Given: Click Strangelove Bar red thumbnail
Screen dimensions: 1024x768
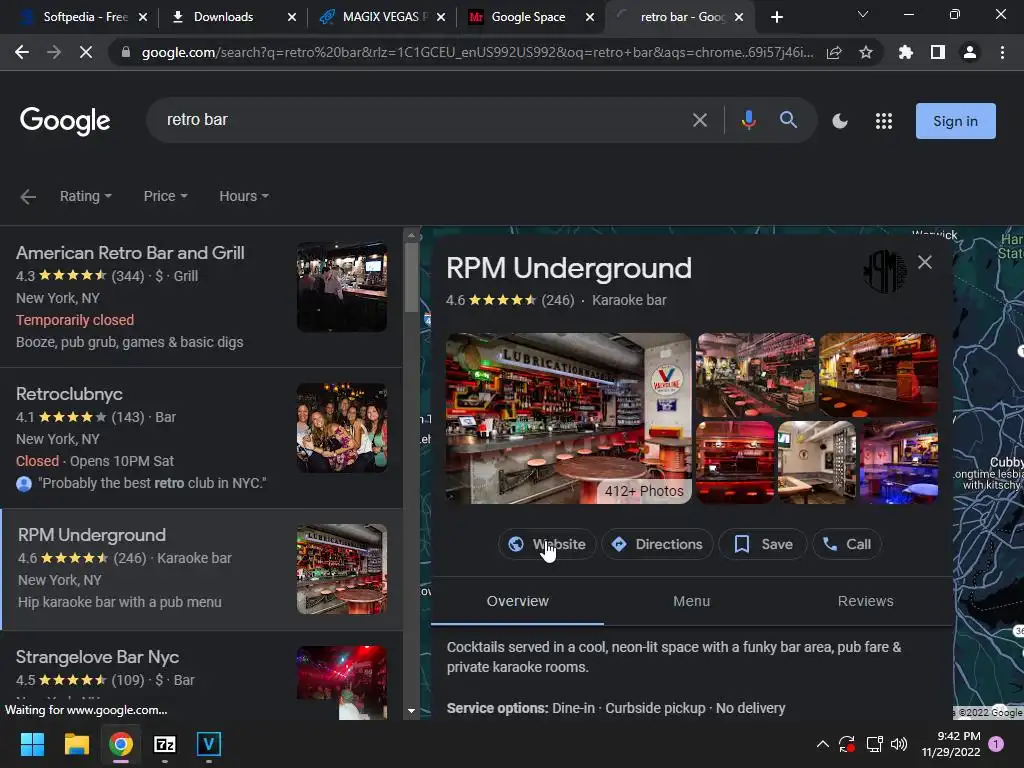Looking at the screenshot, I should pos(342,682).
